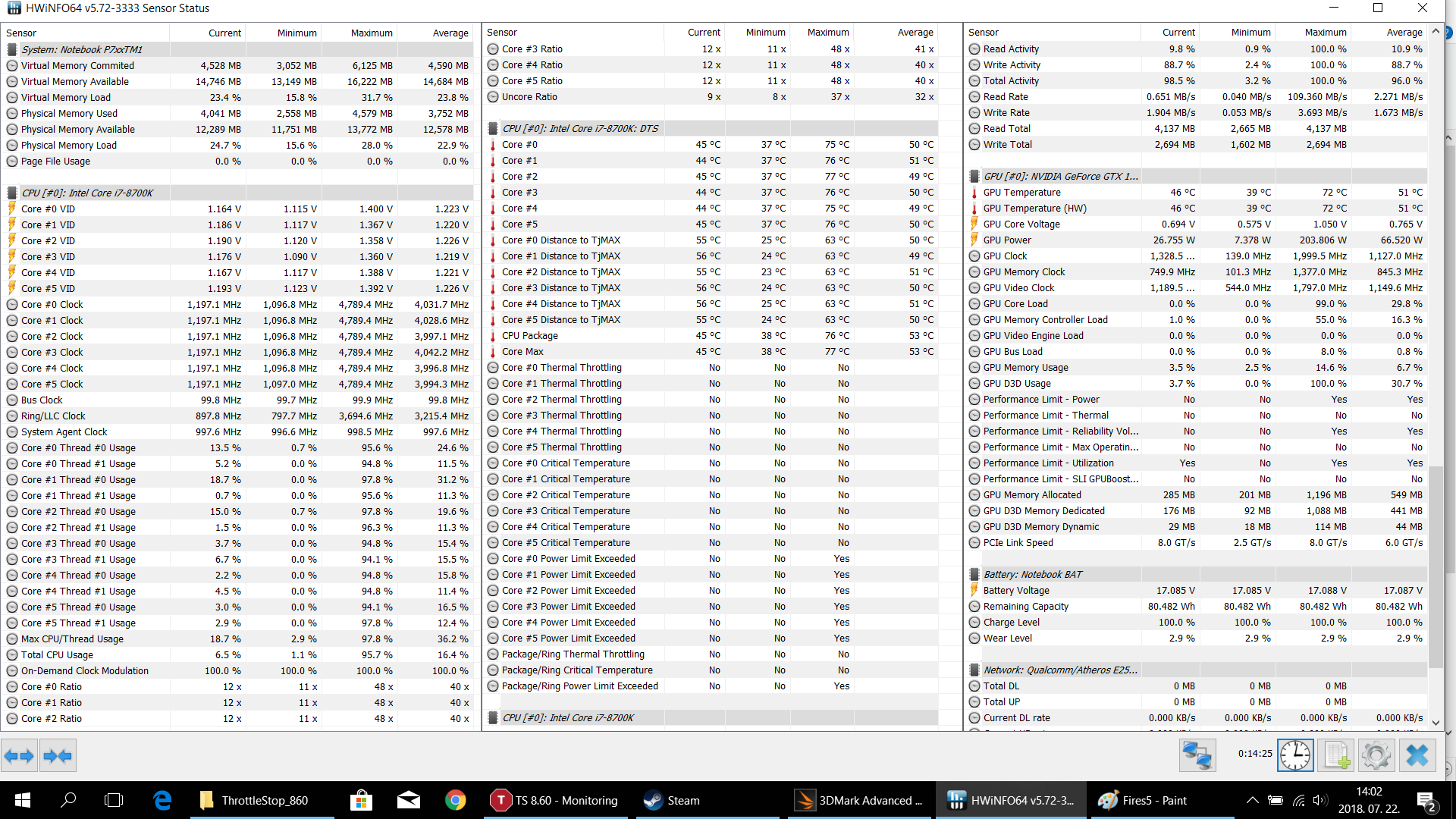Select the Current DL rate row
The width and height of the screenshot is (1456, 819).
1197,717
